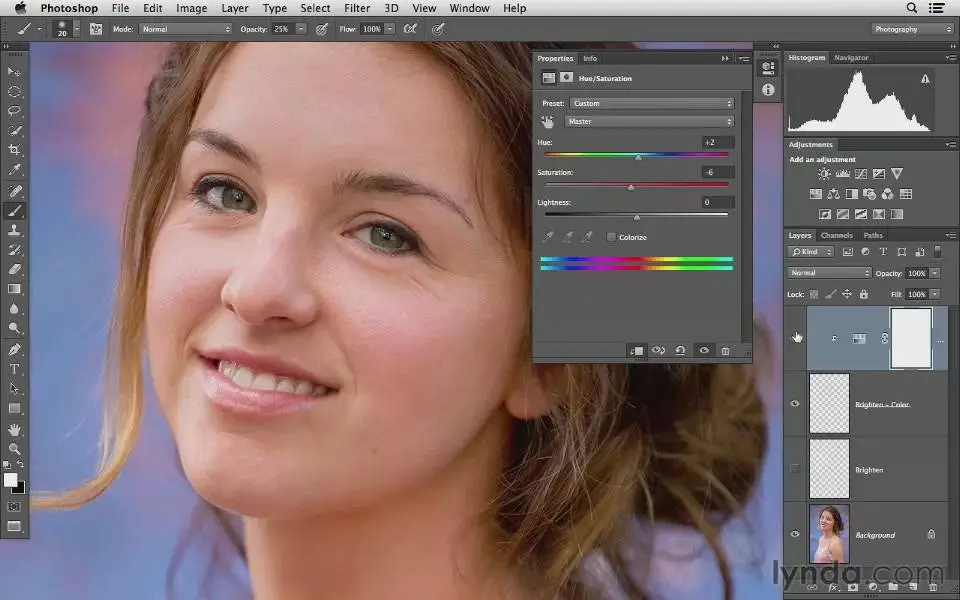
Task: Pick the Clone Stamp tool
Action: click(14, 230)
